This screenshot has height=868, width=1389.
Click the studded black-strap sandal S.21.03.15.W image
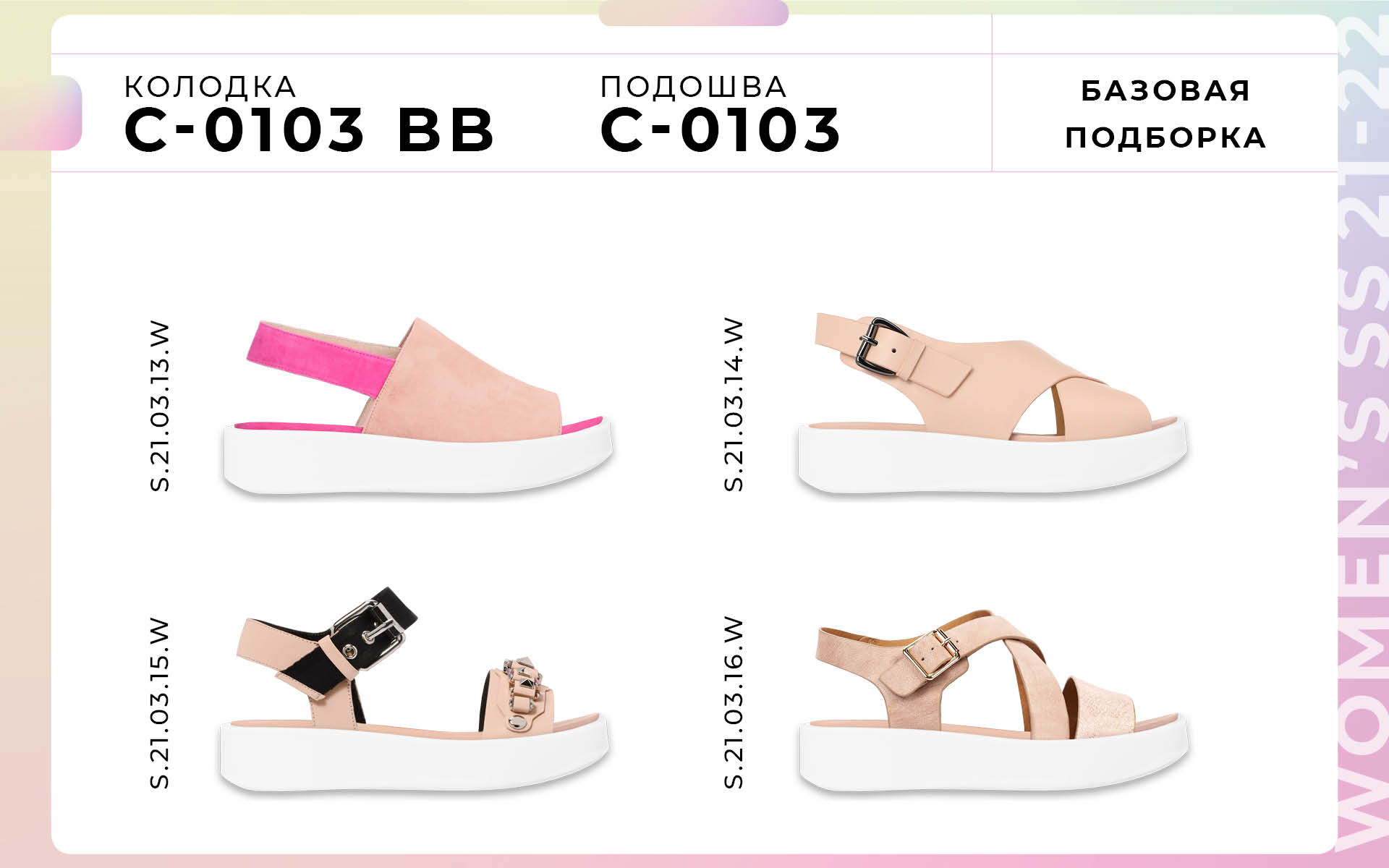coord(415,690)
